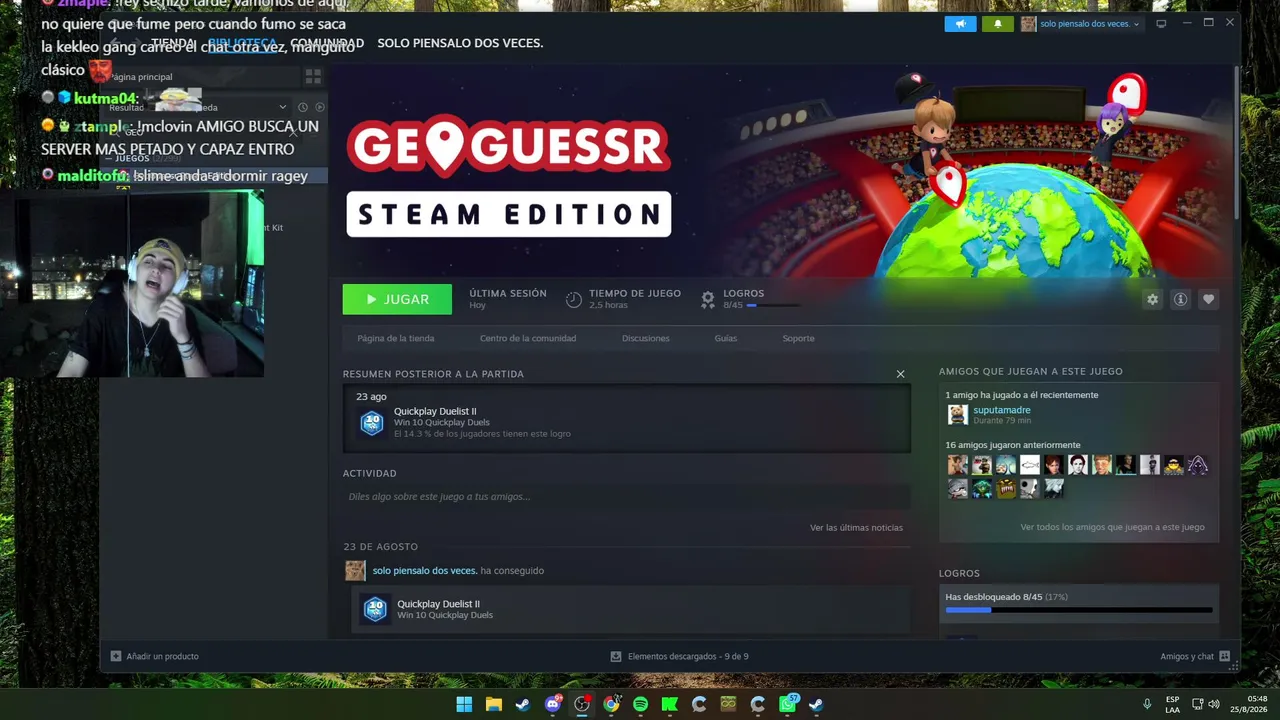
Task: Open the 'solo piensalo dos veces.' activity link
Action: tap(425, 570)
